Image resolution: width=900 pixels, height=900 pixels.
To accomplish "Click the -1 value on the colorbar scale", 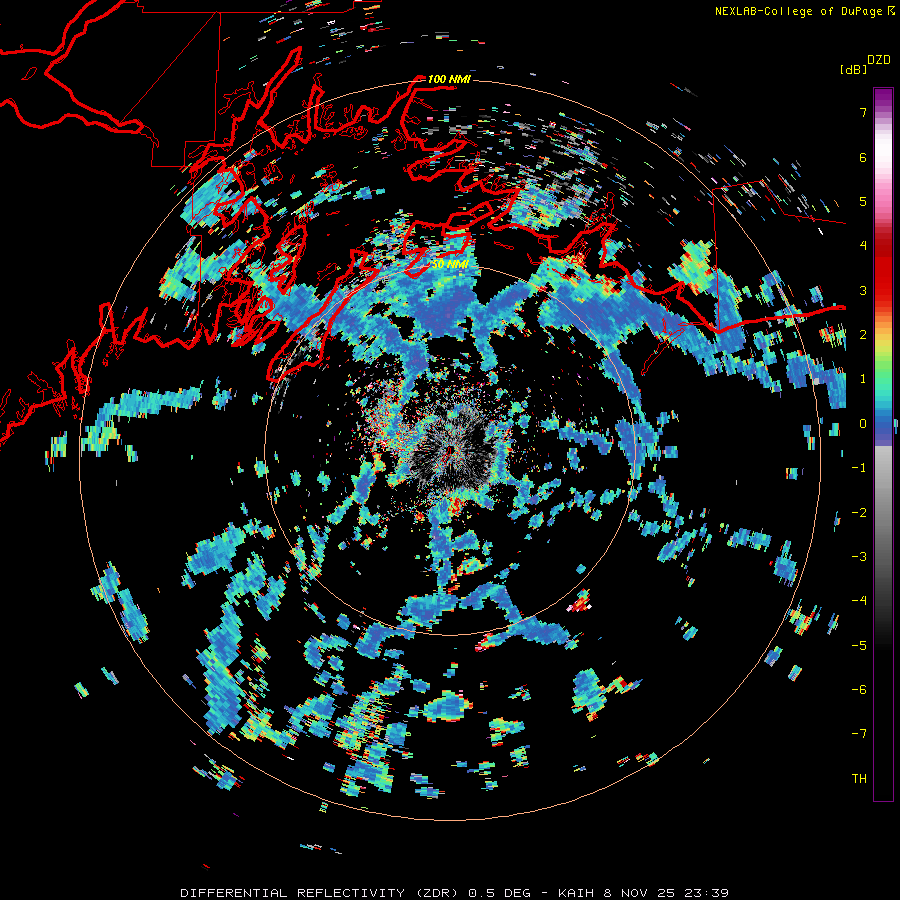I will tap(859, 468).
